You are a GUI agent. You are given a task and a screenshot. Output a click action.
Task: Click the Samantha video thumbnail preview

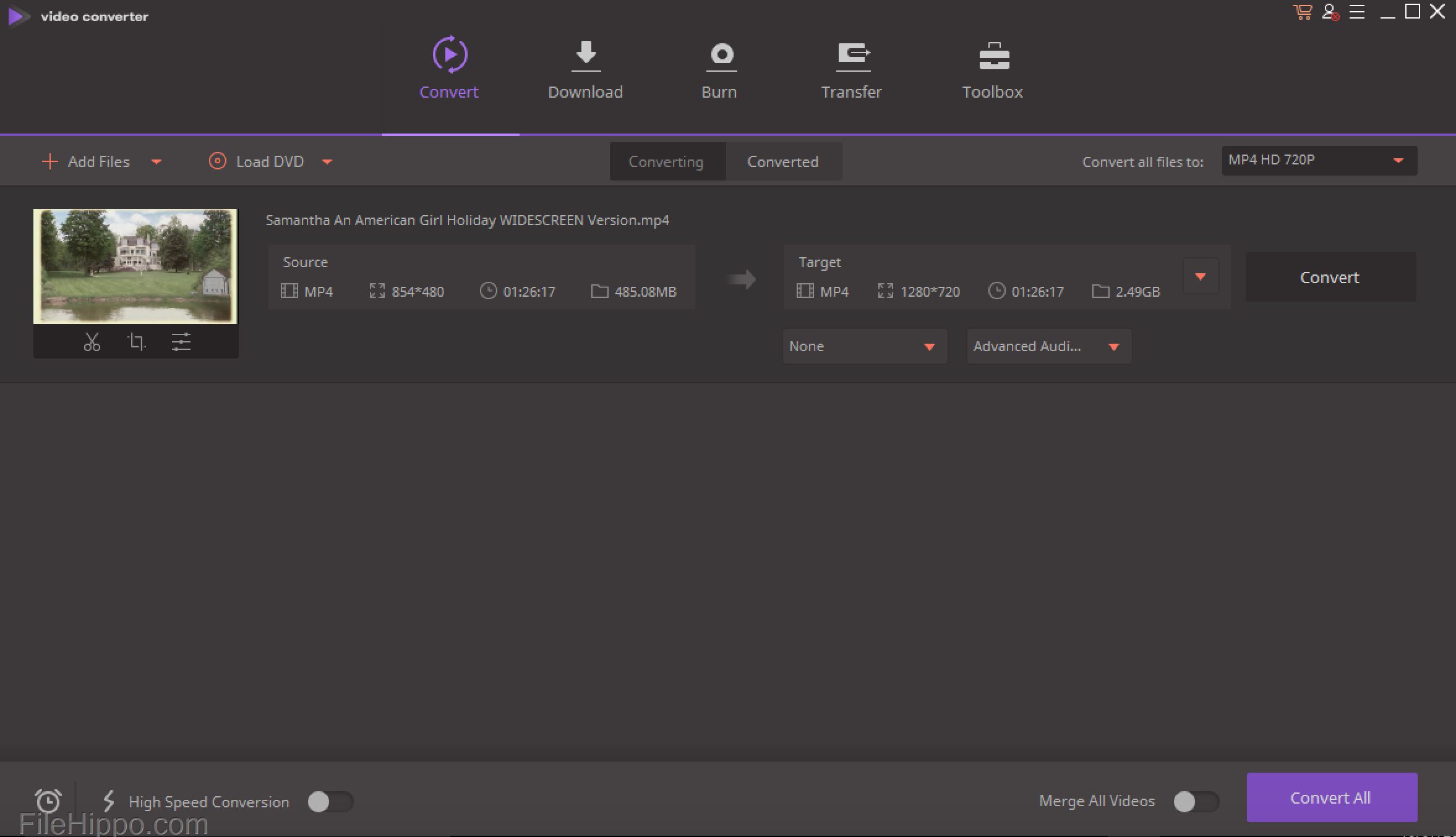pyautogui.click(x=135, y=266)
